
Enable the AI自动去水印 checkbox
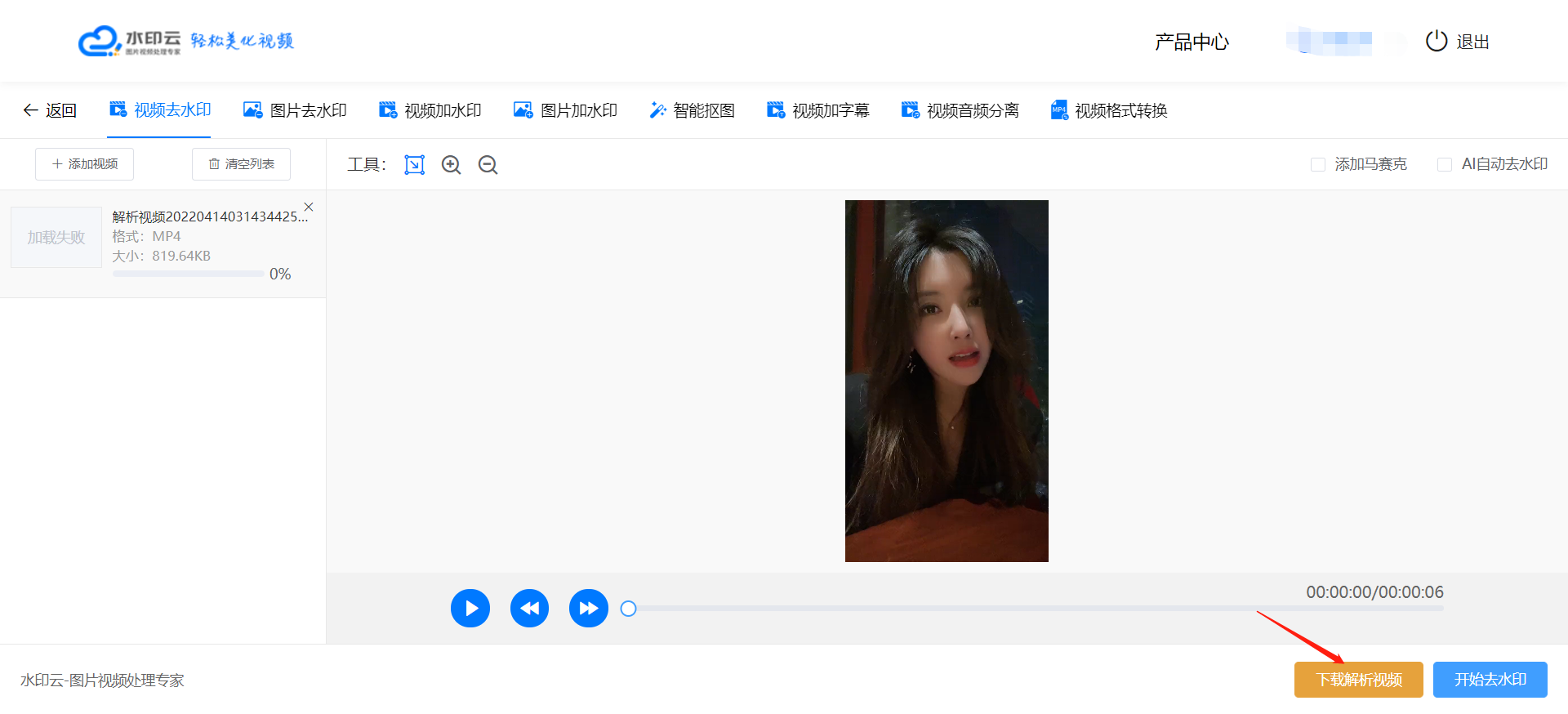[1444, 165]
